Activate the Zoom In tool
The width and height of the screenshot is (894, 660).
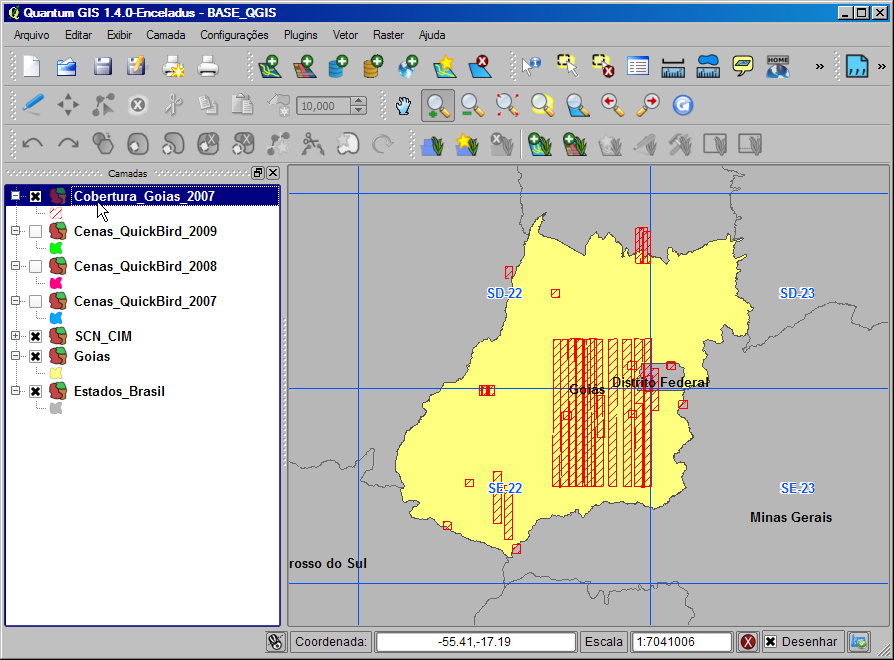coord(437,105)
